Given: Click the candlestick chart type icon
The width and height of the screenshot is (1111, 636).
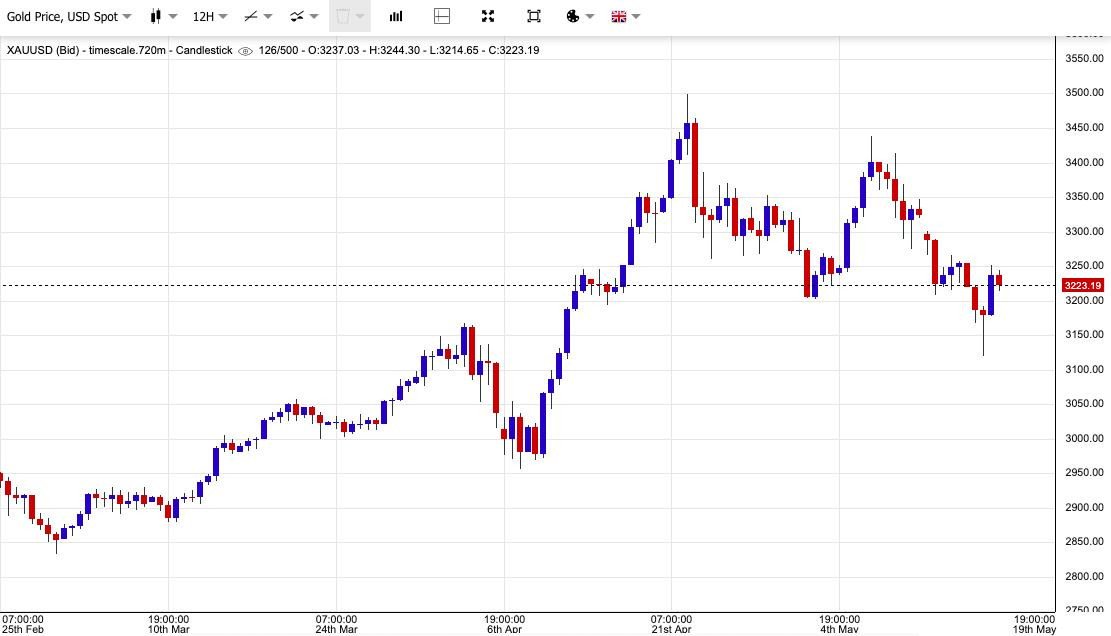Looking at the screenshot, I should (155, 16).
